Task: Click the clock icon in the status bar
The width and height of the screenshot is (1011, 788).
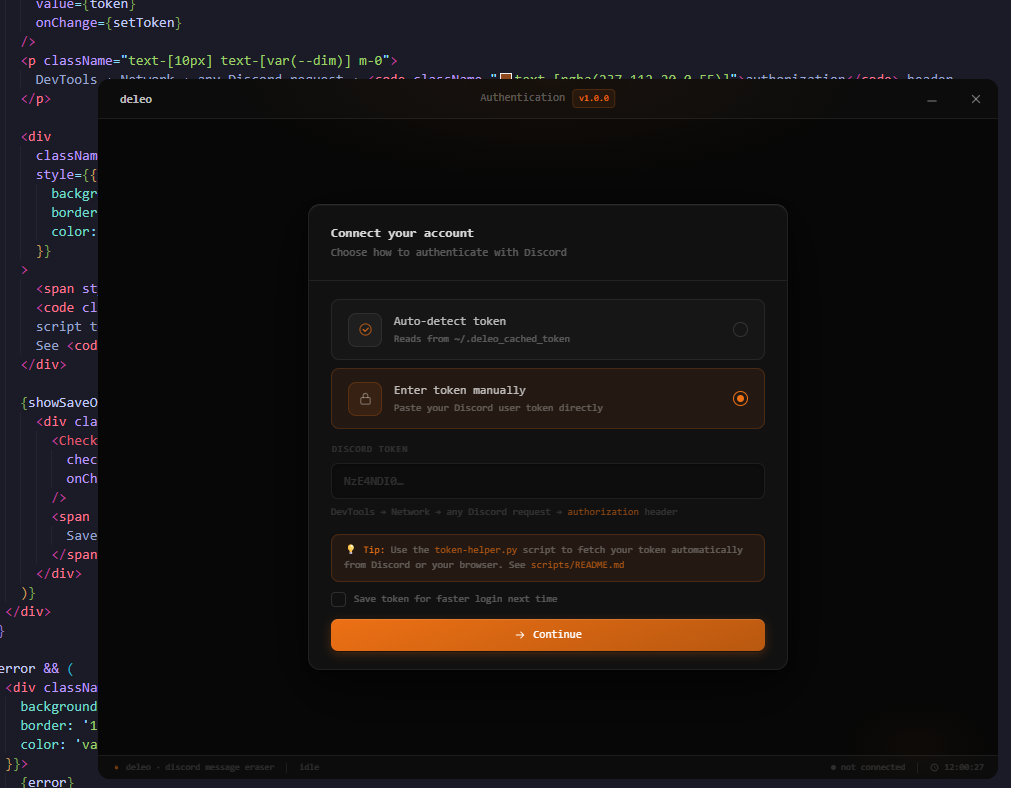Action: click(934, 767)
